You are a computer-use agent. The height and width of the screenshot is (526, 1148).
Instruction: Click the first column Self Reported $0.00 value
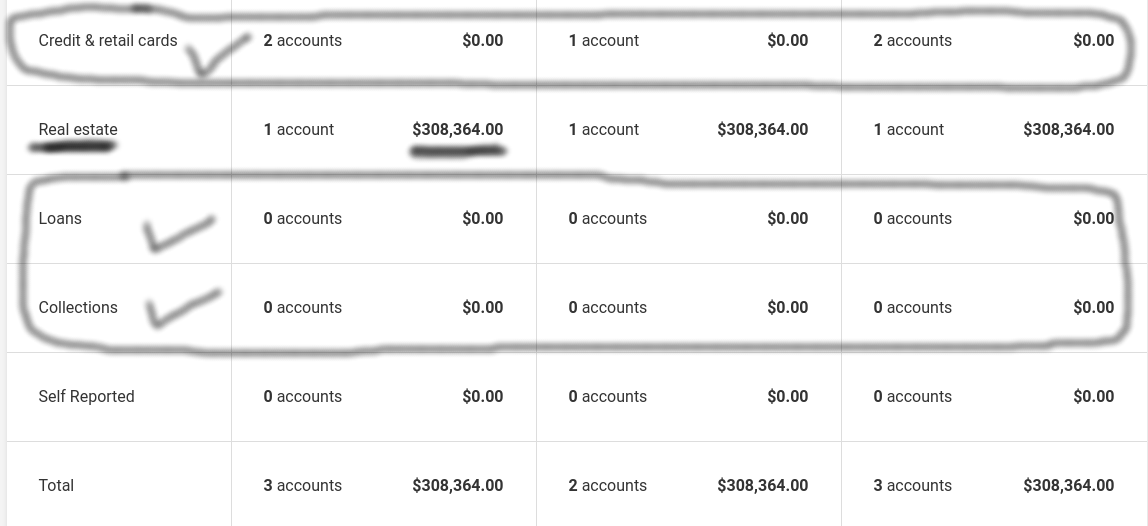(x=482, y=397)
